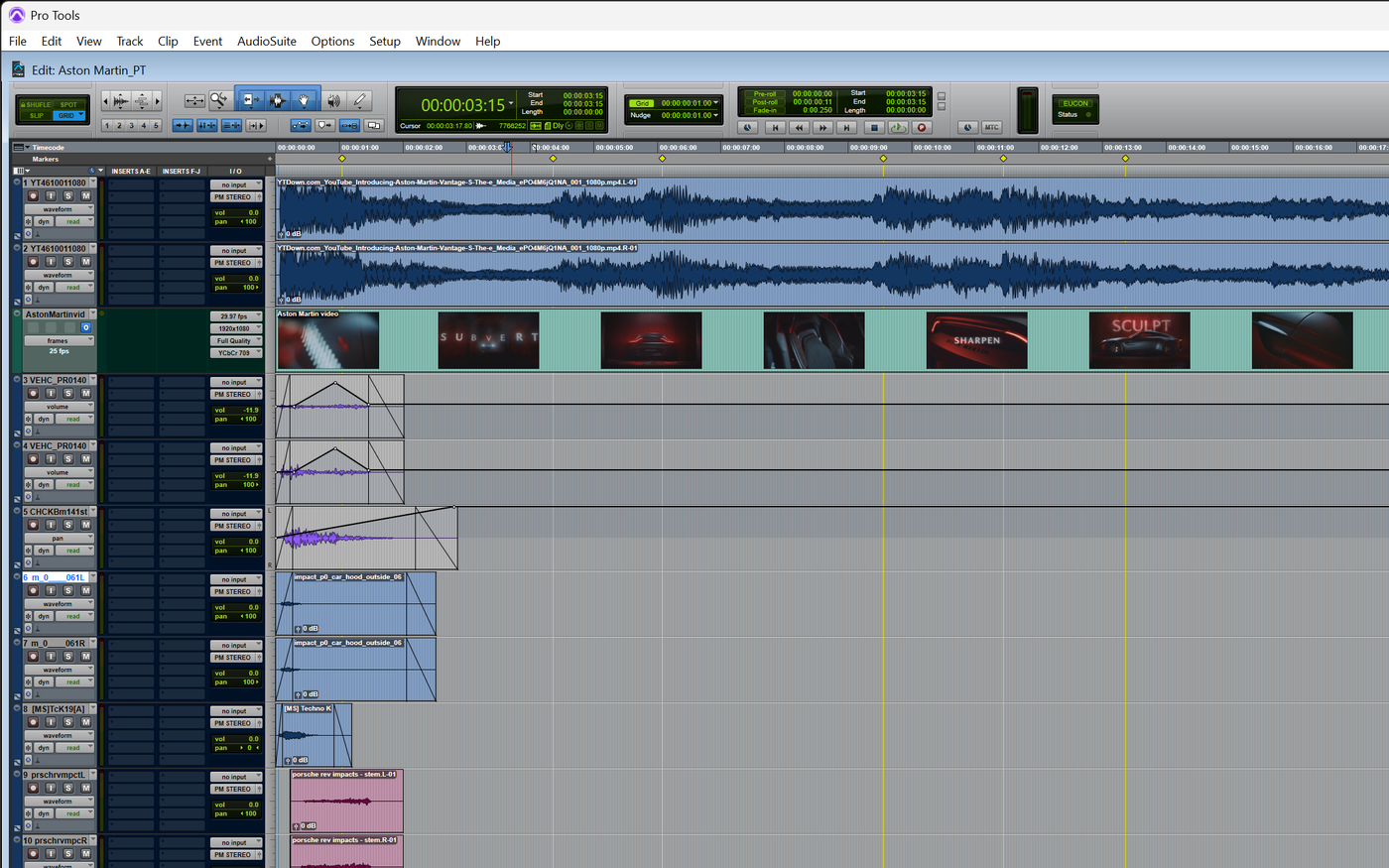Record-arm track 1 YT4610011080
Viewport: 1389px width, 868px height.
coord(33,196)
